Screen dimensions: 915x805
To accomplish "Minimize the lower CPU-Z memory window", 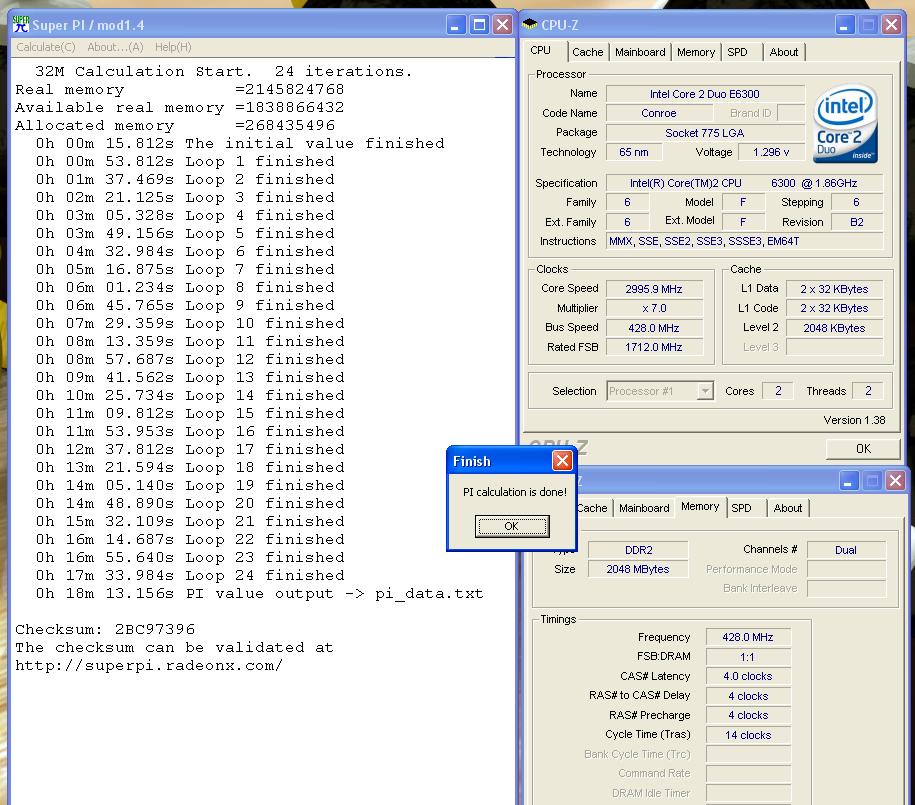I will click(848, 480).
